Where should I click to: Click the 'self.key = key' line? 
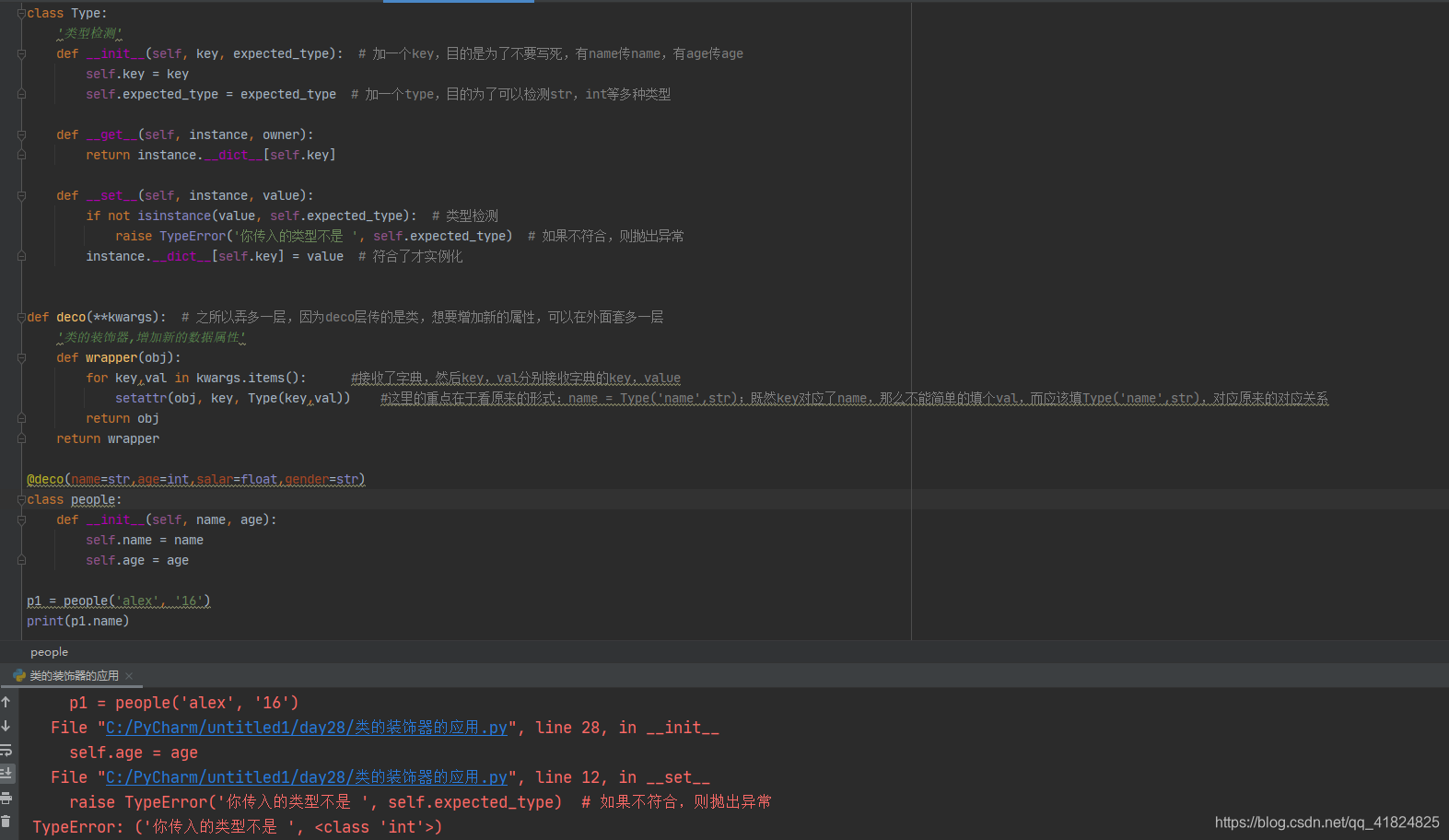click(137, 74)
